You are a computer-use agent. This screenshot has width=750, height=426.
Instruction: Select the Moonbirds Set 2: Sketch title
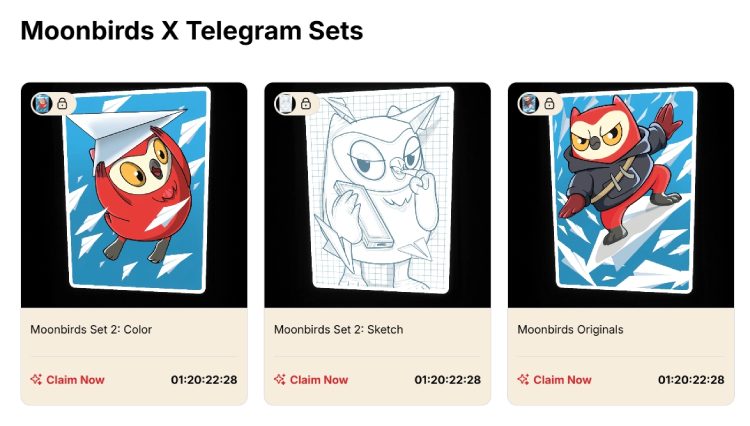click(338, 329)
